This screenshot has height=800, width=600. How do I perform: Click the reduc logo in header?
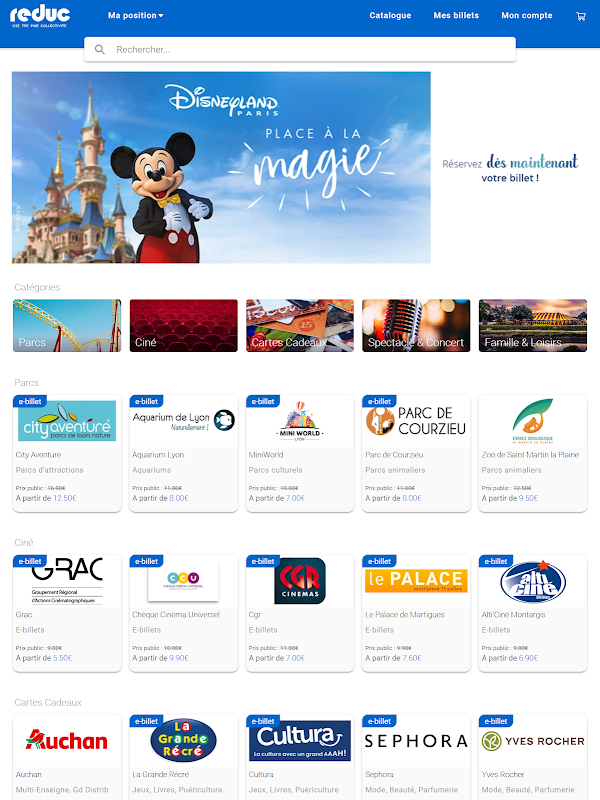40,16
